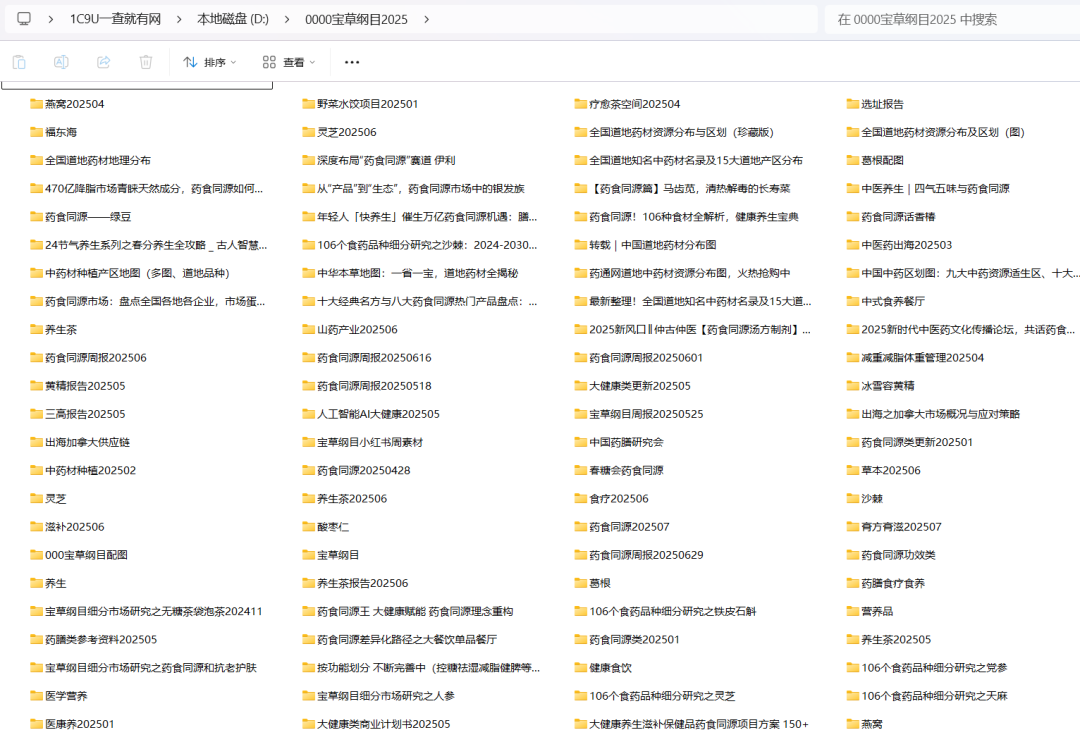Open the 中国药膳研究会 folder

pyautogui.click(x=627, y=442)
